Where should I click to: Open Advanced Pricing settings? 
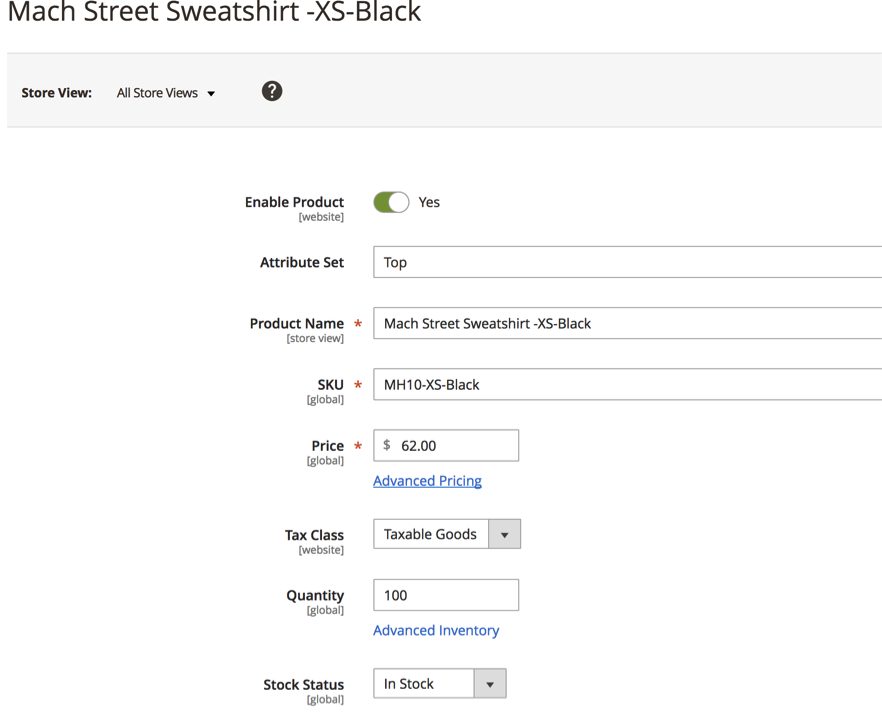tap(427, 480)
